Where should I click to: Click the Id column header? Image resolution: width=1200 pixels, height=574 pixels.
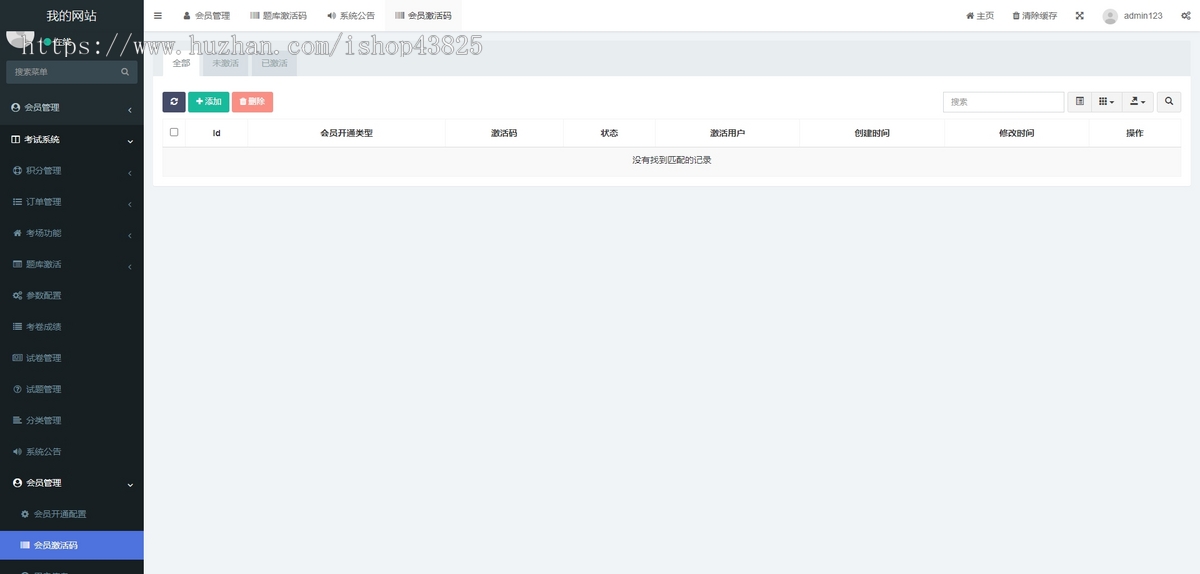216,133
